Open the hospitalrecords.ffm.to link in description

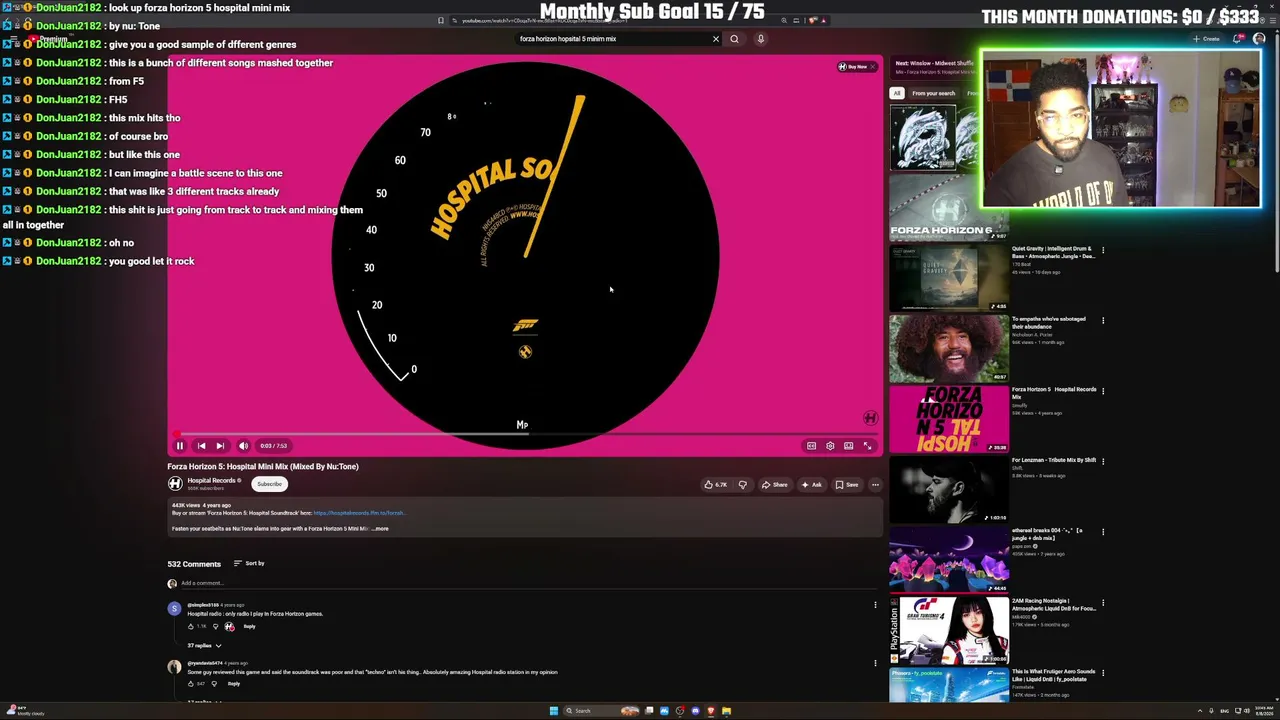[x=358, y=513]
